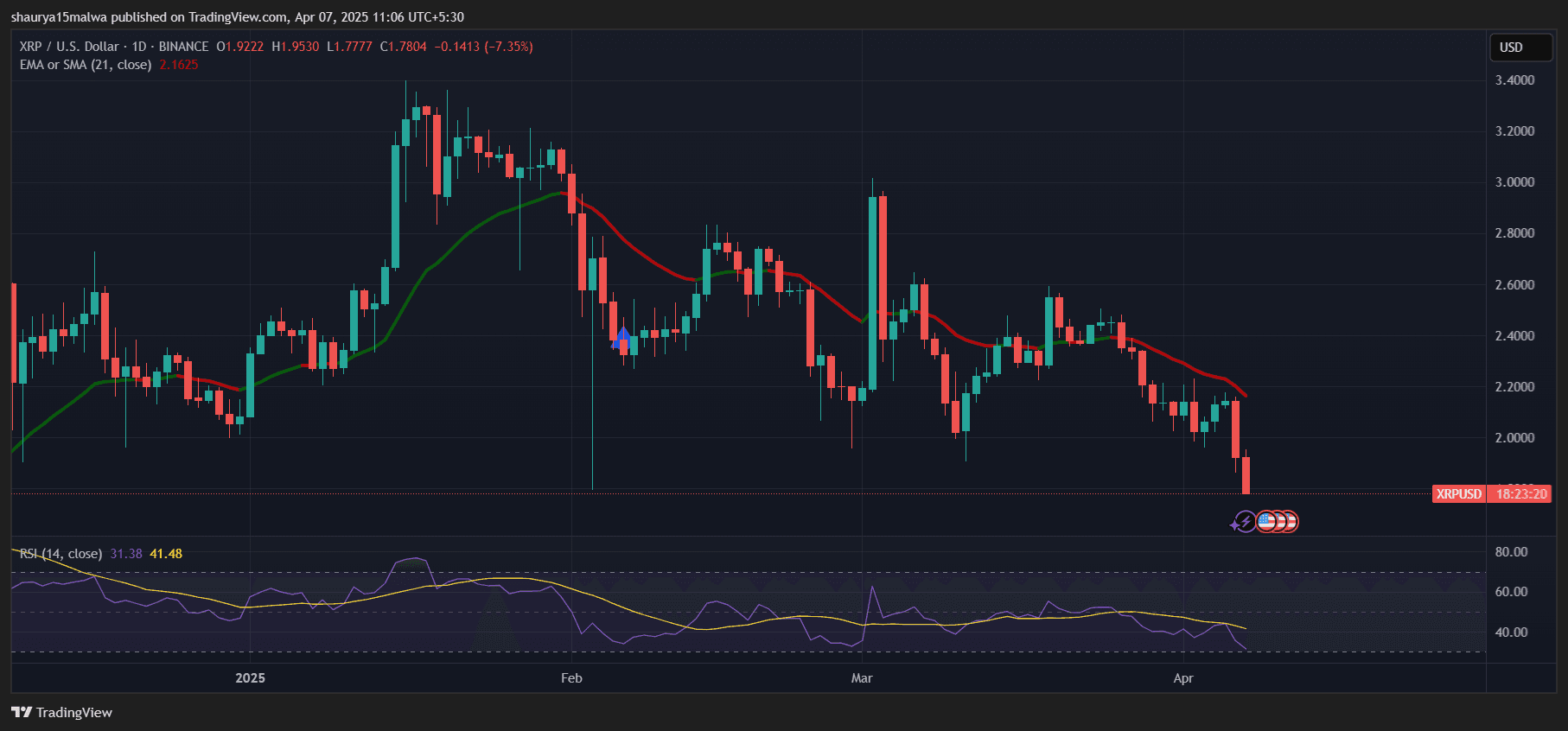Click the Mar time axis label
The width and height of the screenshot is (1568, 731).
[x=862, y=678]
